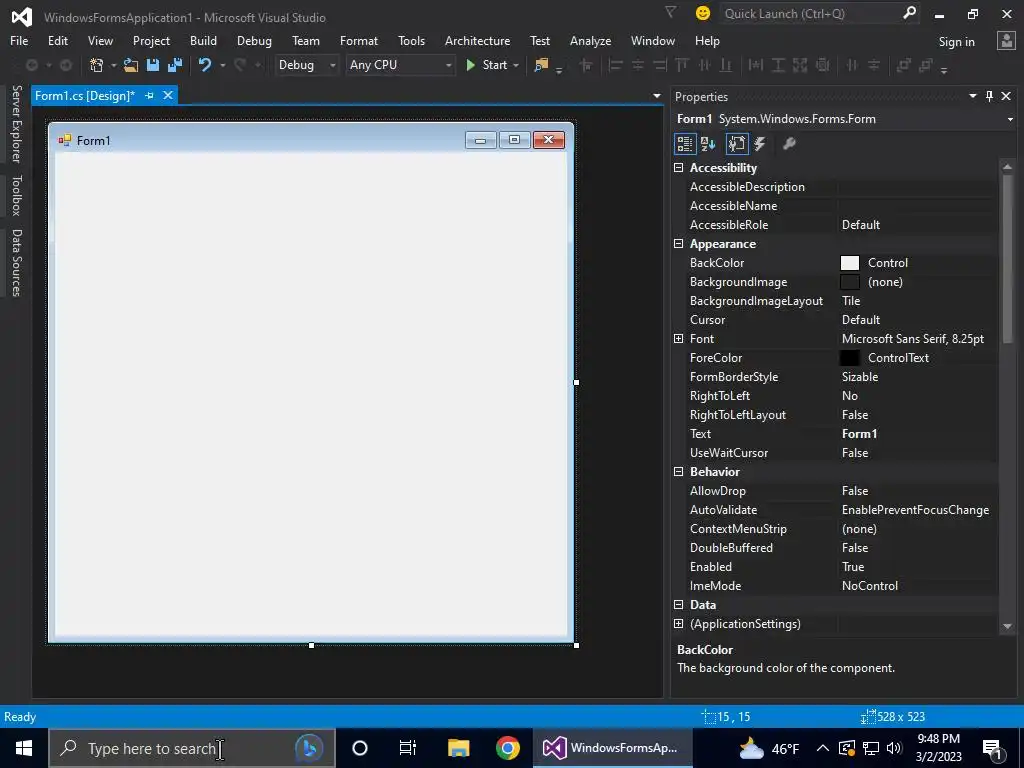Collapse the Appearance category
Screen dimensions: 1024x768
[x=679, y=244]
